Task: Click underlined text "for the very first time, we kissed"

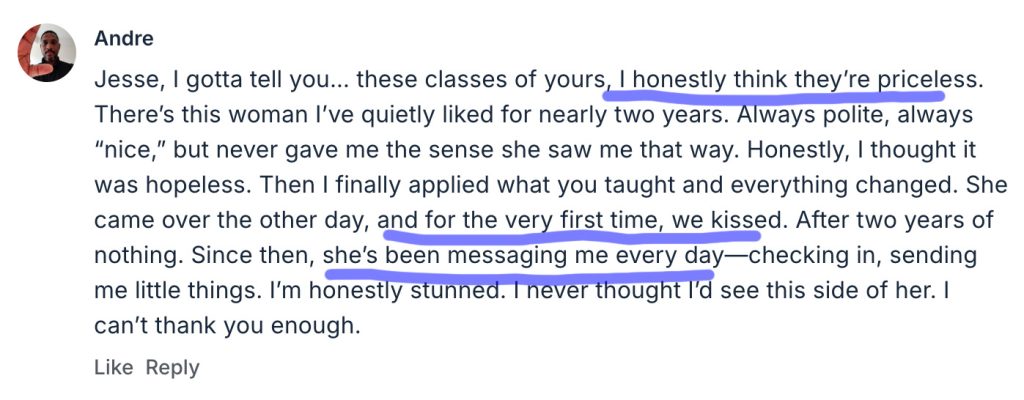Action: pyautogui.click(x=579, y=216)
